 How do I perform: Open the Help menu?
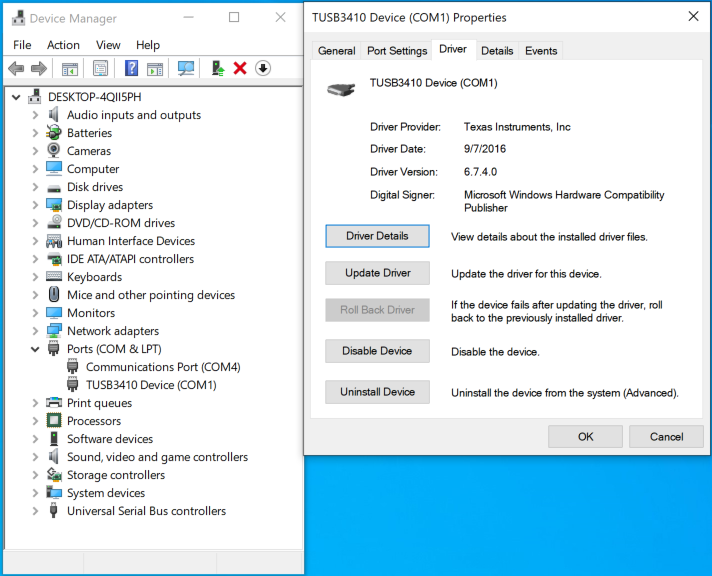click(148, 45)
